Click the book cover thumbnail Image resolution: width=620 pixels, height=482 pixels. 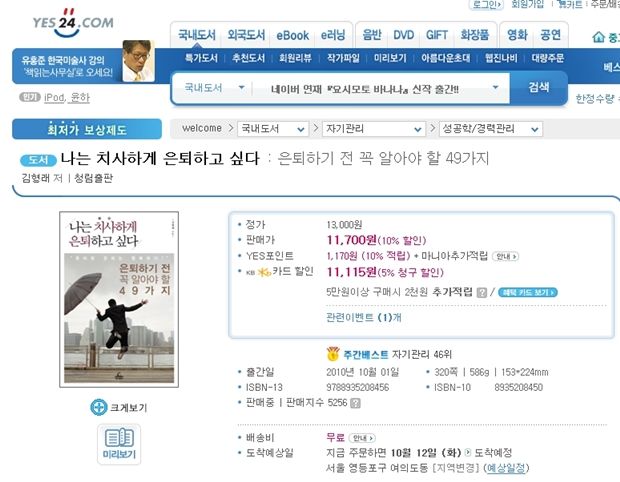point(119,299)
